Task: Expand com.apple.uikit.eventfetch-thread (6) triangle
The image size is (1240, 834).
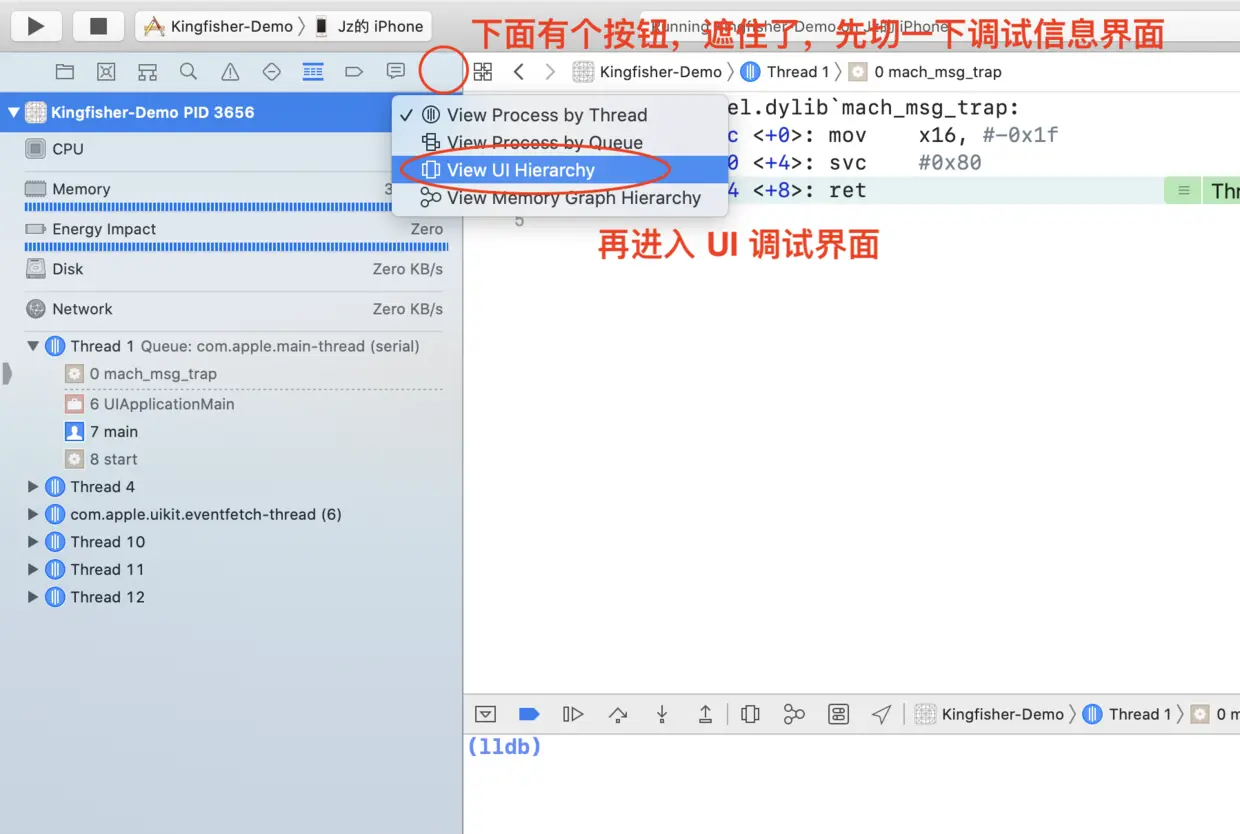Action: 33,514
